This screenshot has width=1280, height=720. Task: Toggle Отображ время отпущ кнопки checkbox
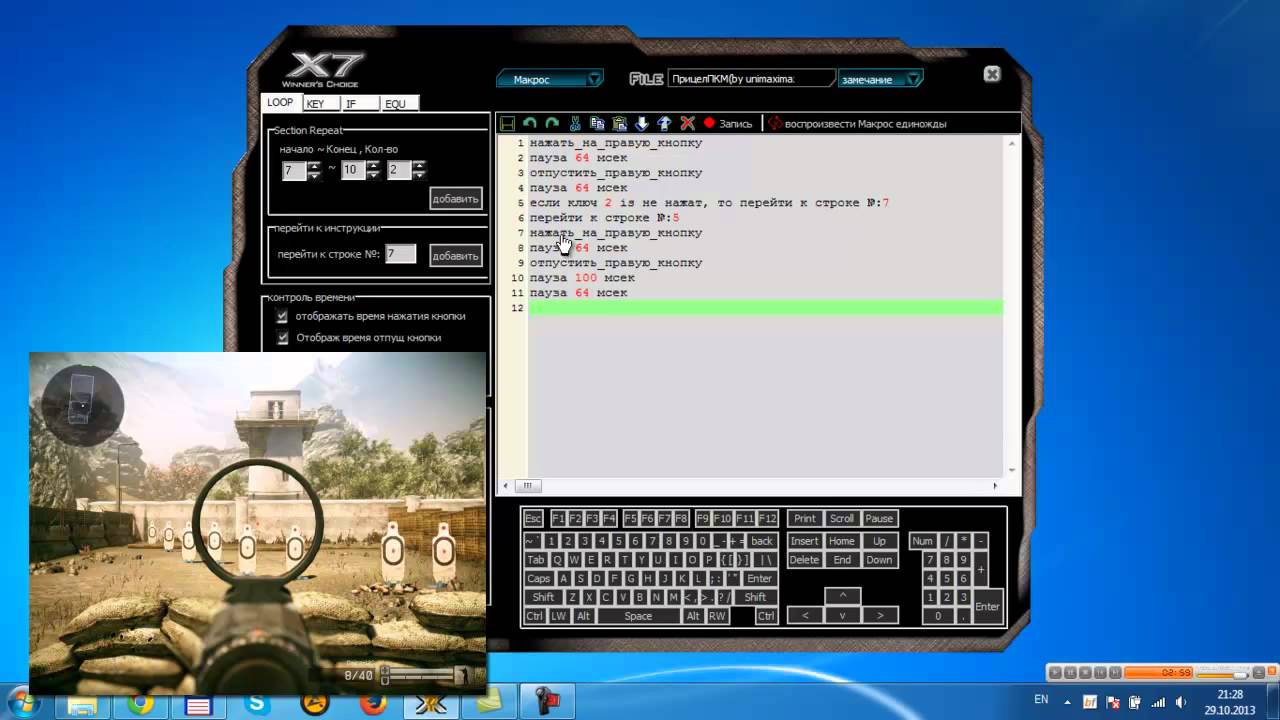coord(282,338)
